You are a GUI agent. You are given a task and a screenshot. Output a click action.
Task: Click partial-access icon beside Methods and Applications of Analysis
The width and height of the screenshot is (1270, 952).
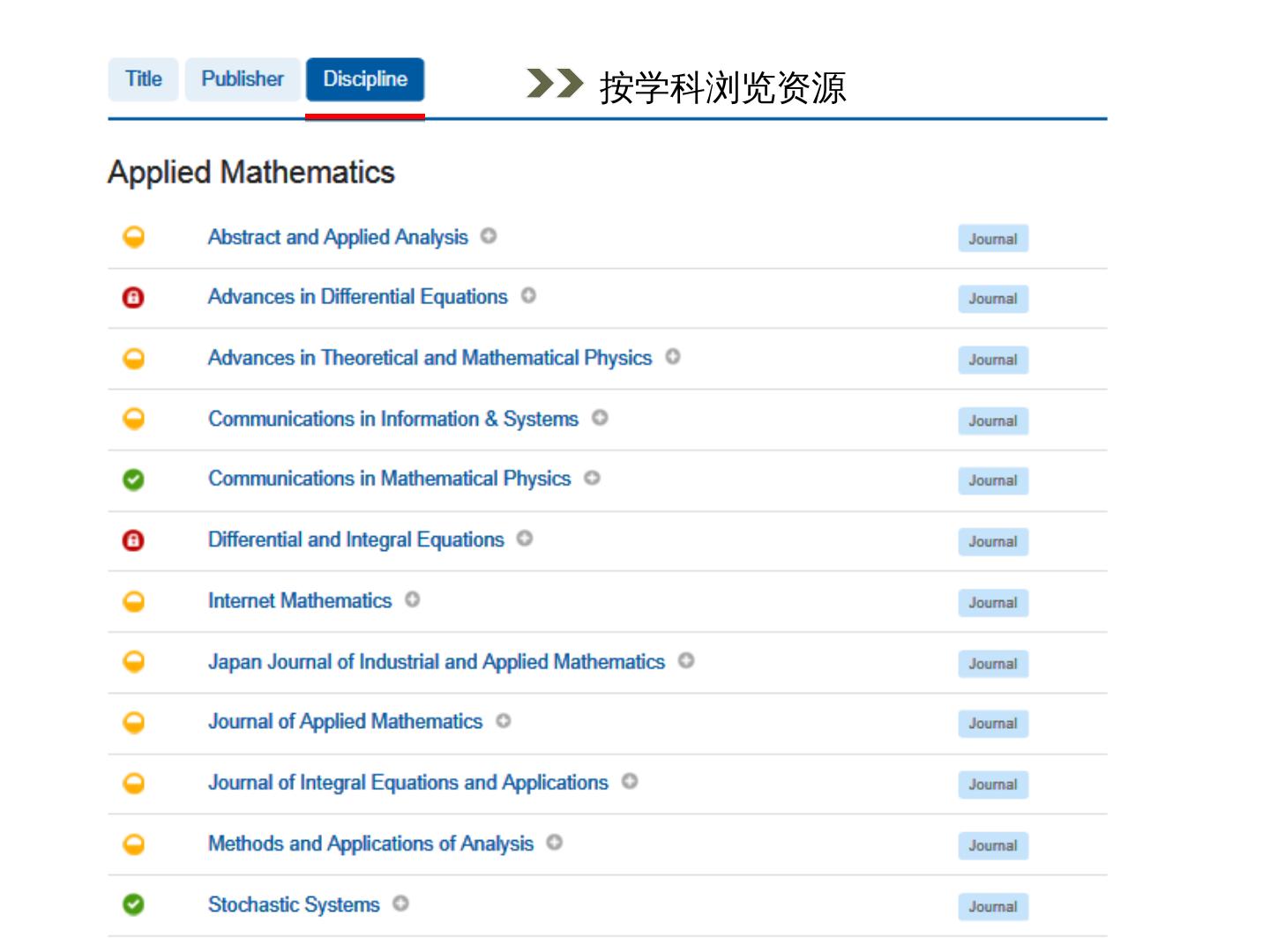point(133,844)
